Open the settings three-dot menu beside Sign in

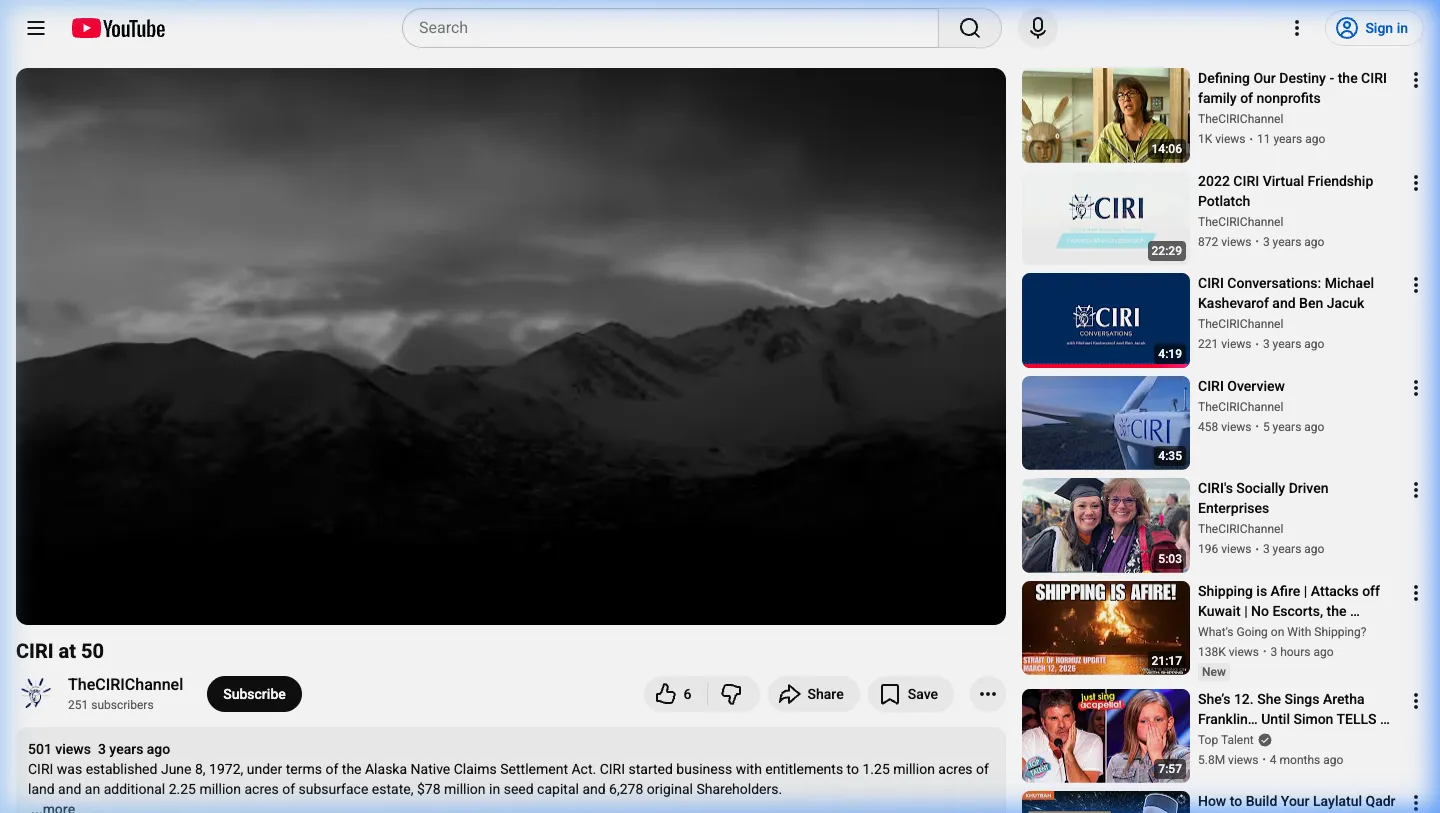[x=1297, y=28]
